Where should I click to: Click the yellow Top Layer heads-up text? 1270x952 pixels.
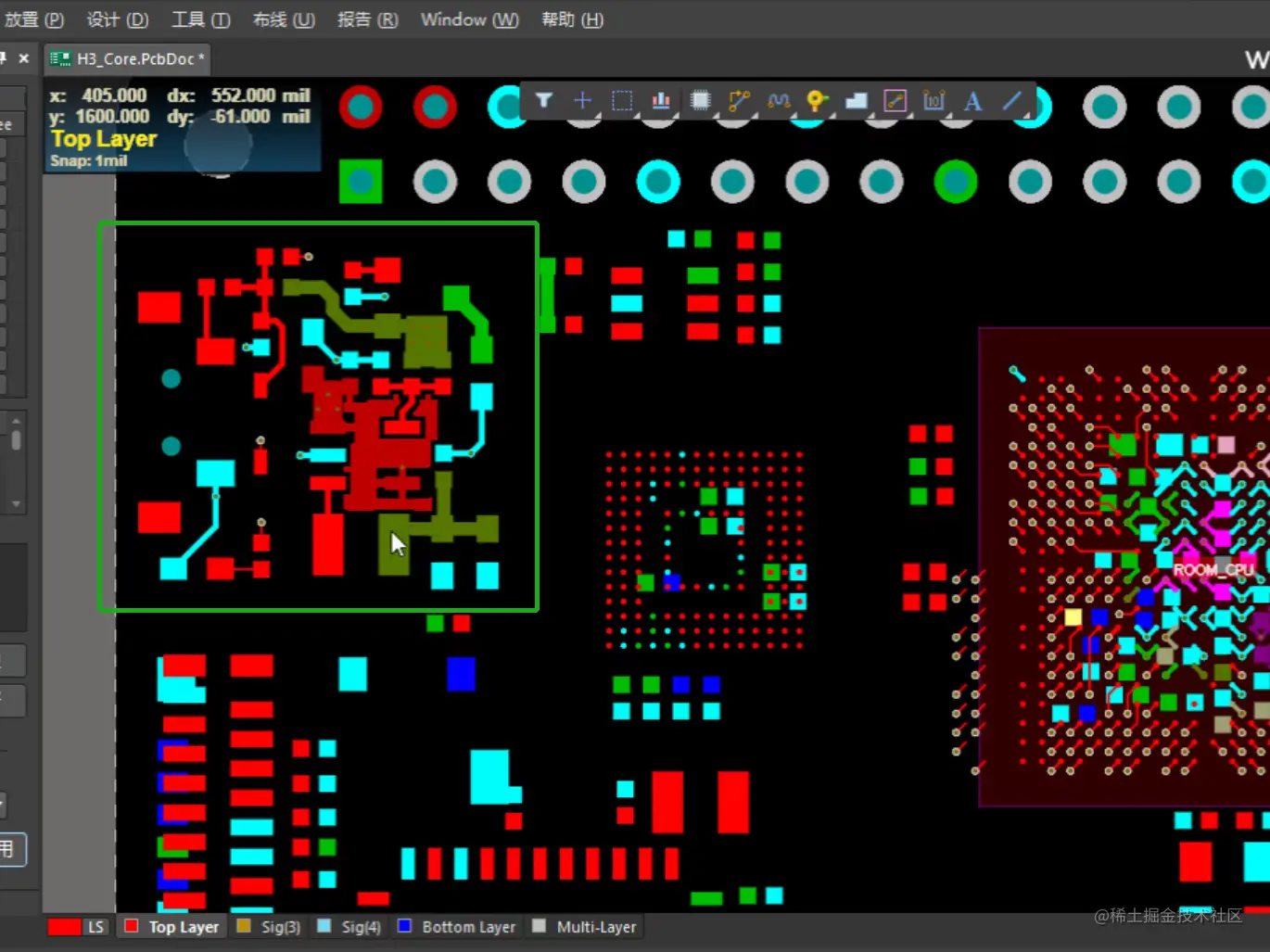tap(104, 139)
